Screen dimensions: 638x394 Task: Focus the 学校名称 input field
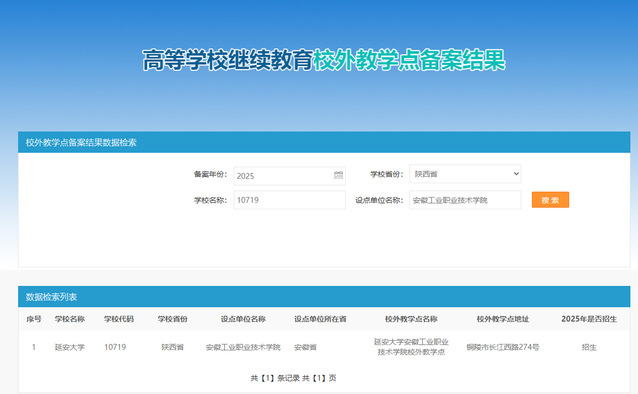(289, 200)
